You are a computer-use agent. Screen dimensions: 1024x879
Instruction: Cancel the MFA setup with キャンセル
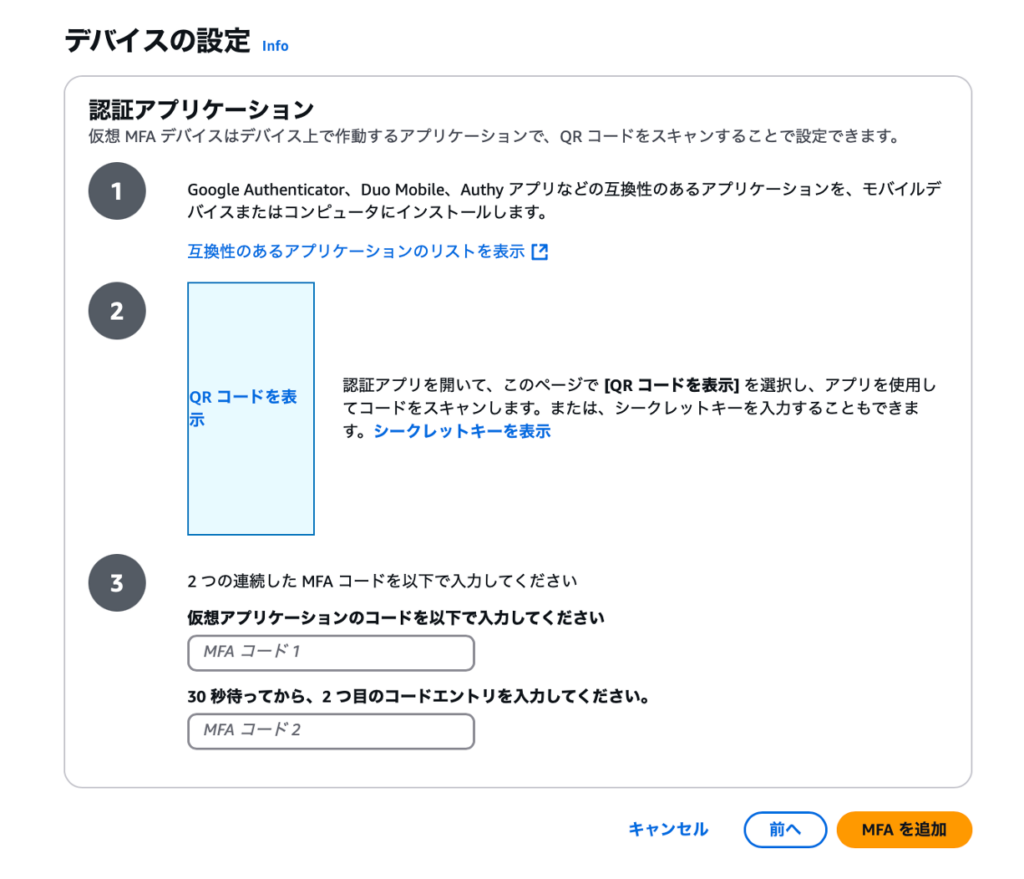click(667, 829)
